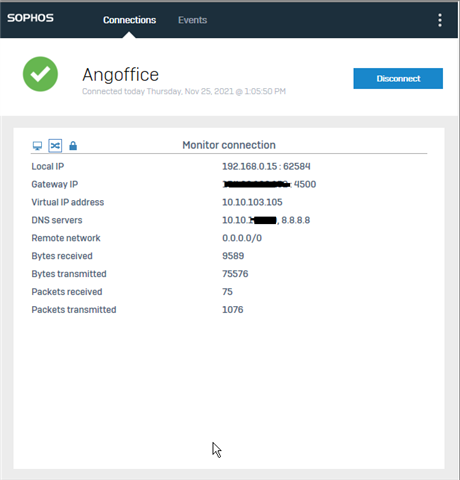
Task: Select packets transmitted value 1076
Action: [x=233, y=310]
